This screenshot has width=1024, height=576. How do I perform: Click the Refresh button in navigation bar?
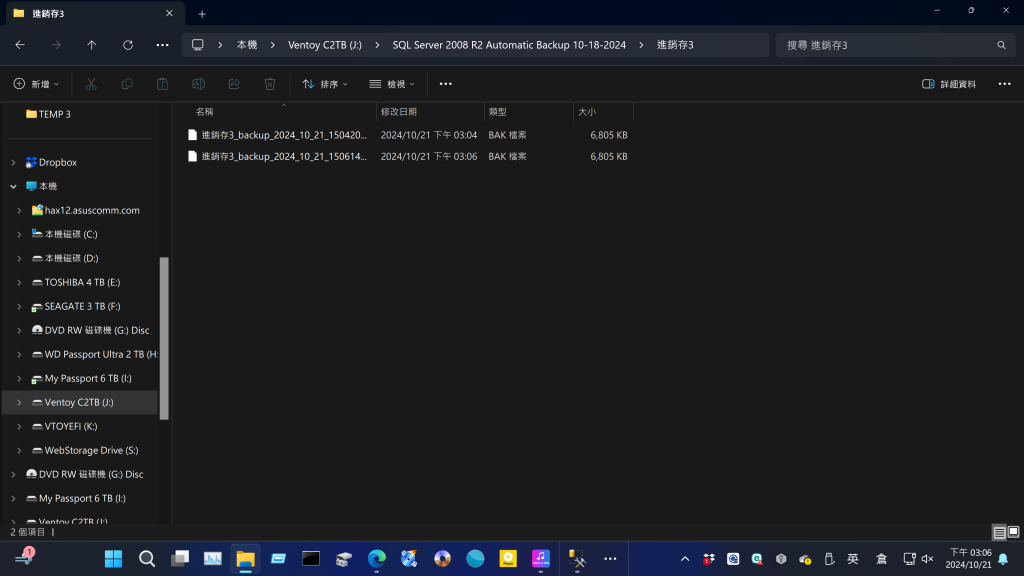coord(128,45)
